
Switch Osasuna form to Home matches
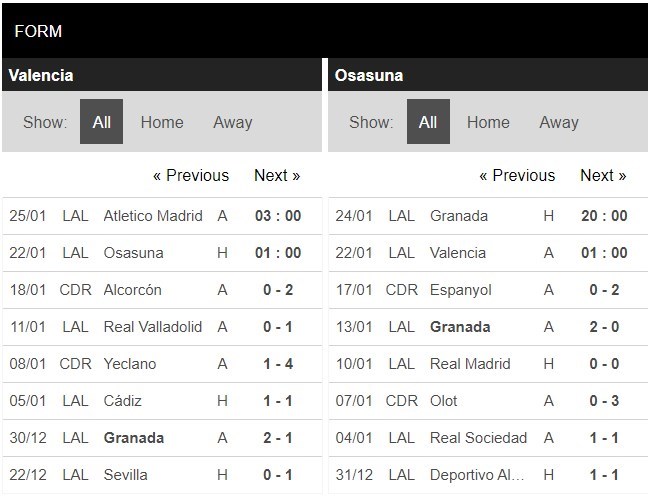488,122
